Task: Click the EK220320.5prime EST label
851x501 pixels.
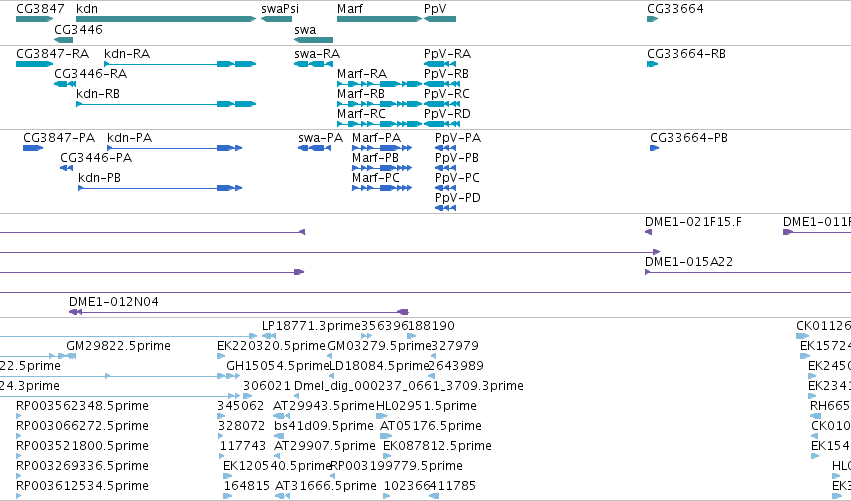Action: (x=271, y=346)
